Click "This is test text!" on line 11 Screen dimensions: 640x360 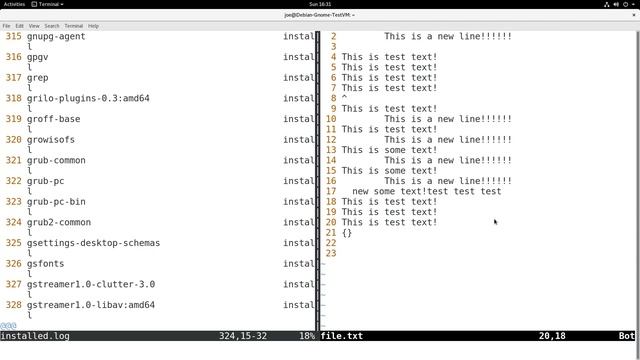coord(389,129)
